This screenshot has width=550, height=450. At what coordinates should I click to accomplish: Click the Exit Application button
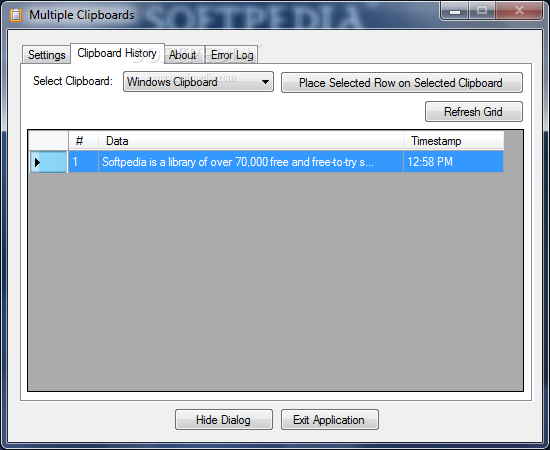(x=329, y=419)
